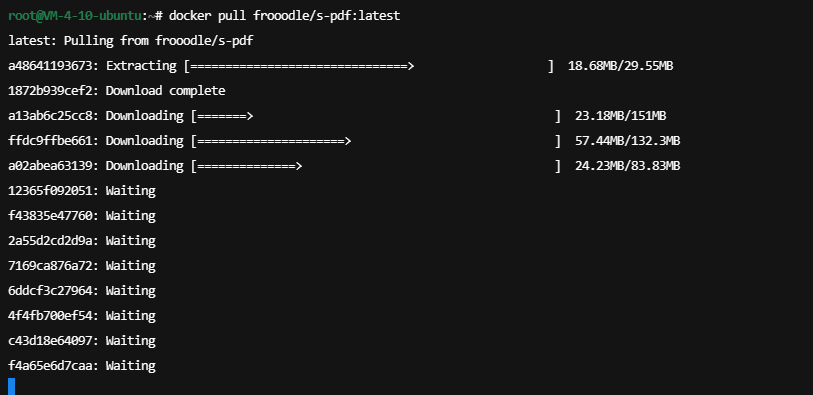
Task: Click the ffdc9ffbe661 Downloading progress bar
Action: 376,140
